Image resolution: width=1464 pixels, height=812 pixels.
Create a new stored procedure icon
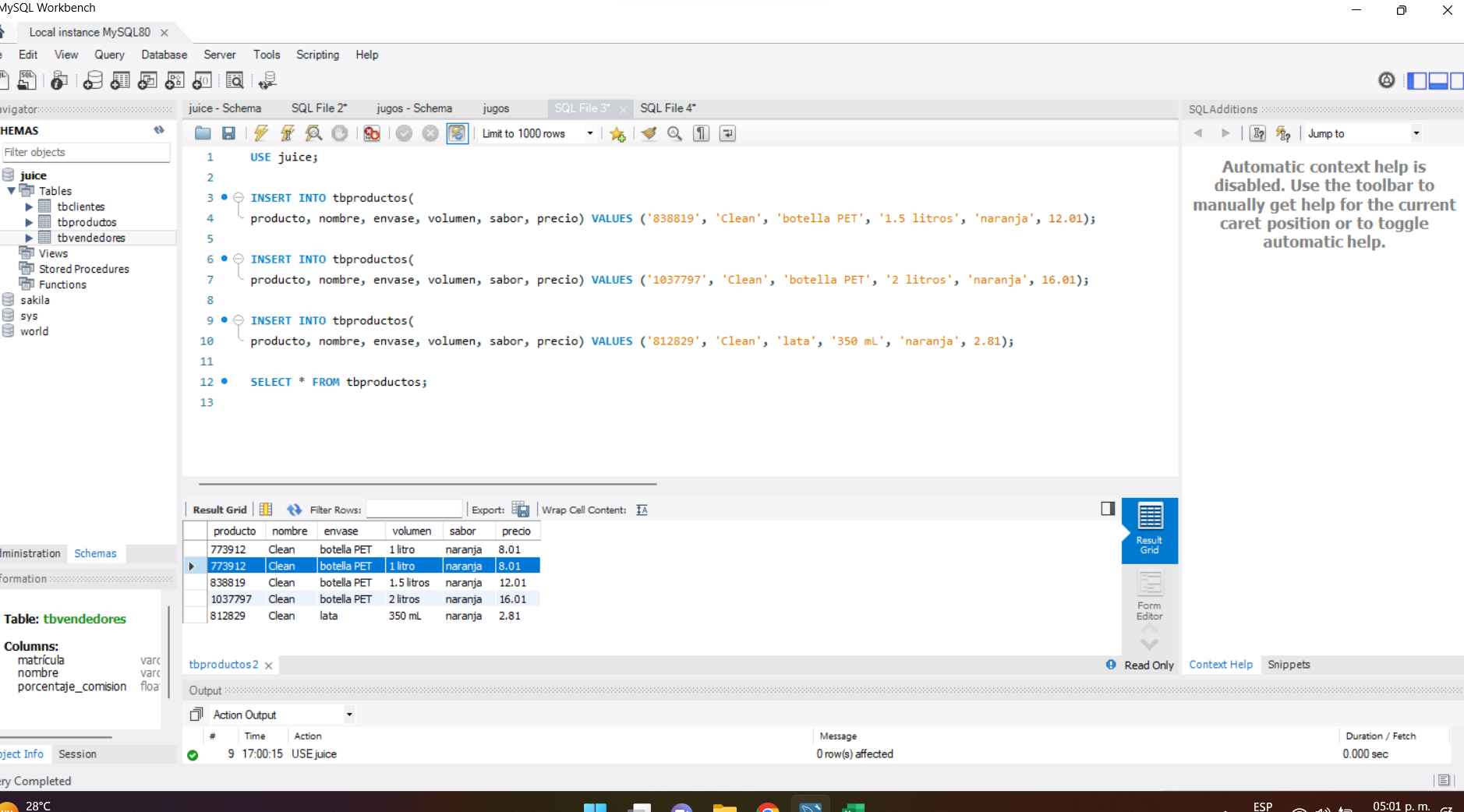[x=175, y=80]
